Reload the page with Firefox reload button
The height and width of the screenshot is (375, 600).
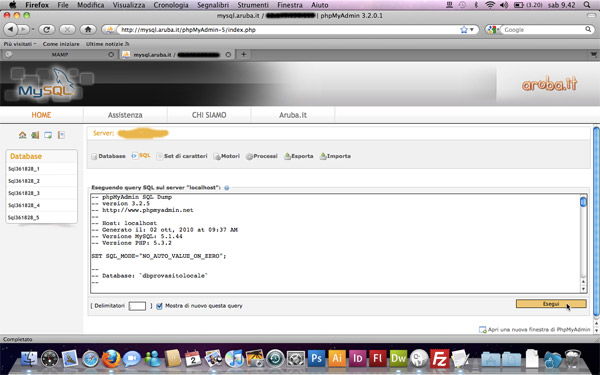coord(47,29)
